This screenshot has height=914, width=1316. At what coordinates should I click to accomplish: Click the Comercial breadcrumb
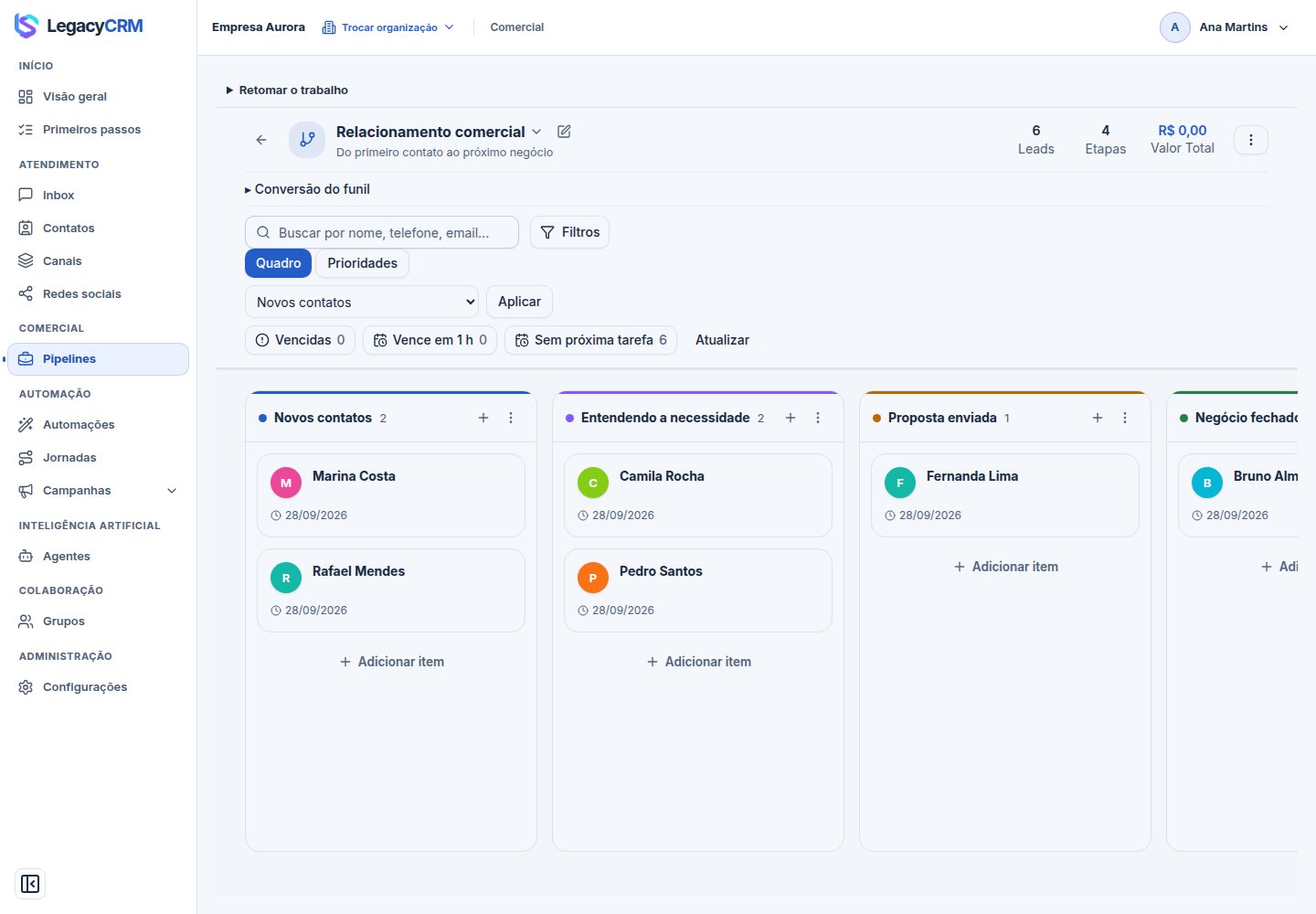517,27
